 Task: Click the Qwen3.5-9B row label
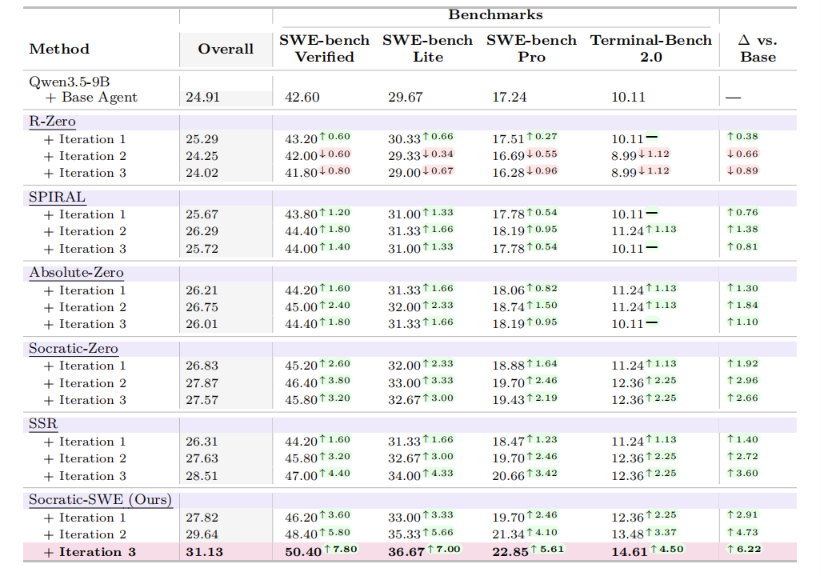[x=69, y=82]
